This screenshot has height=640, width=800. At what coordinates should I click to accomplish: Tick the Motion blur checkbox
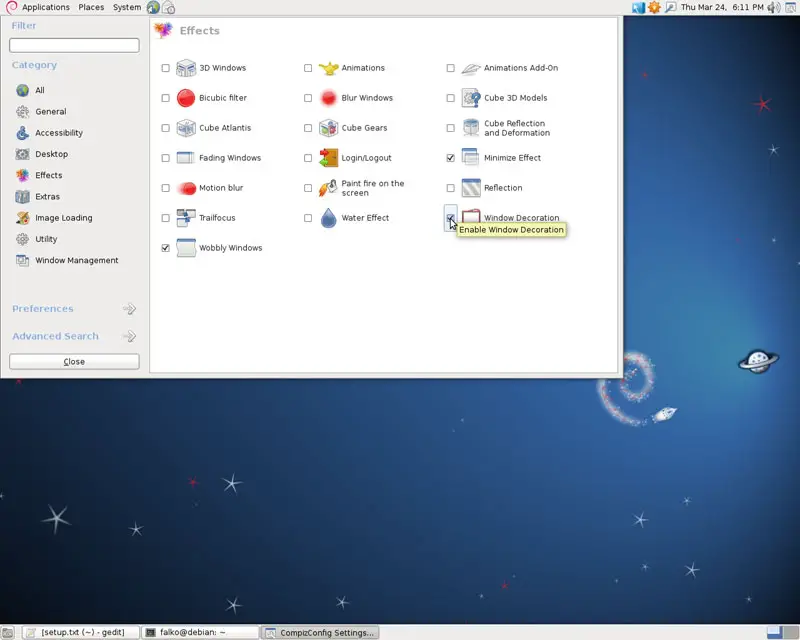165,188
